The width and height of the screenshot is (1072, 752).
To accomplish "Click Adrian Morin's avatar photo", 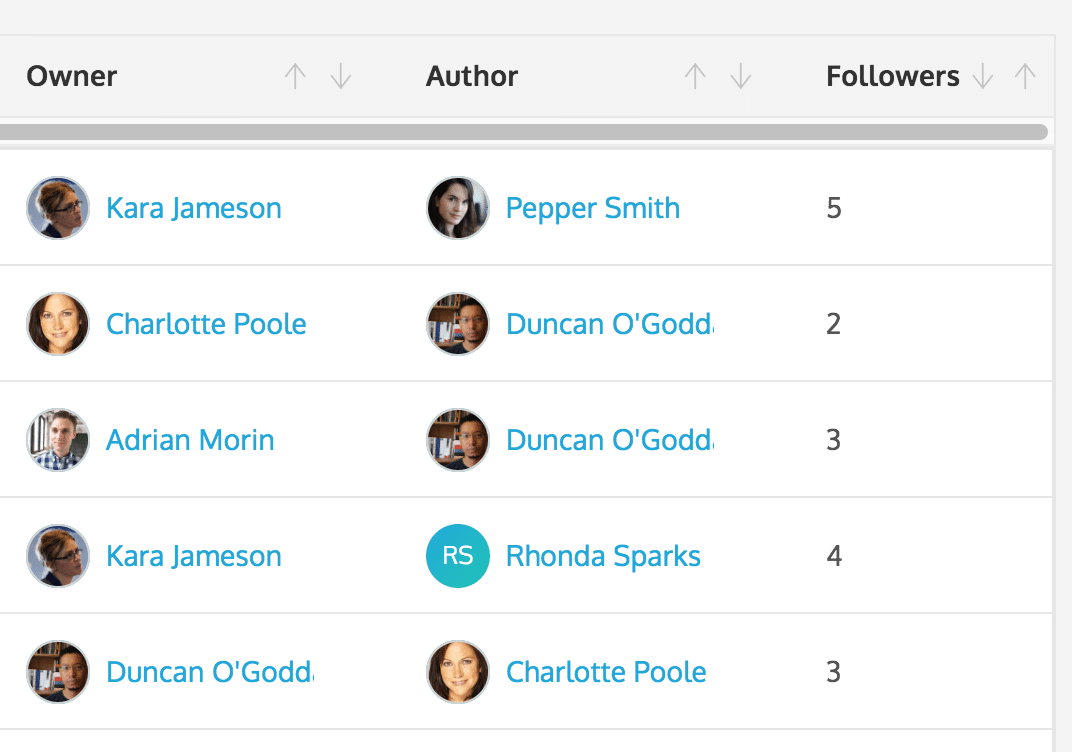I will (58, 440).
